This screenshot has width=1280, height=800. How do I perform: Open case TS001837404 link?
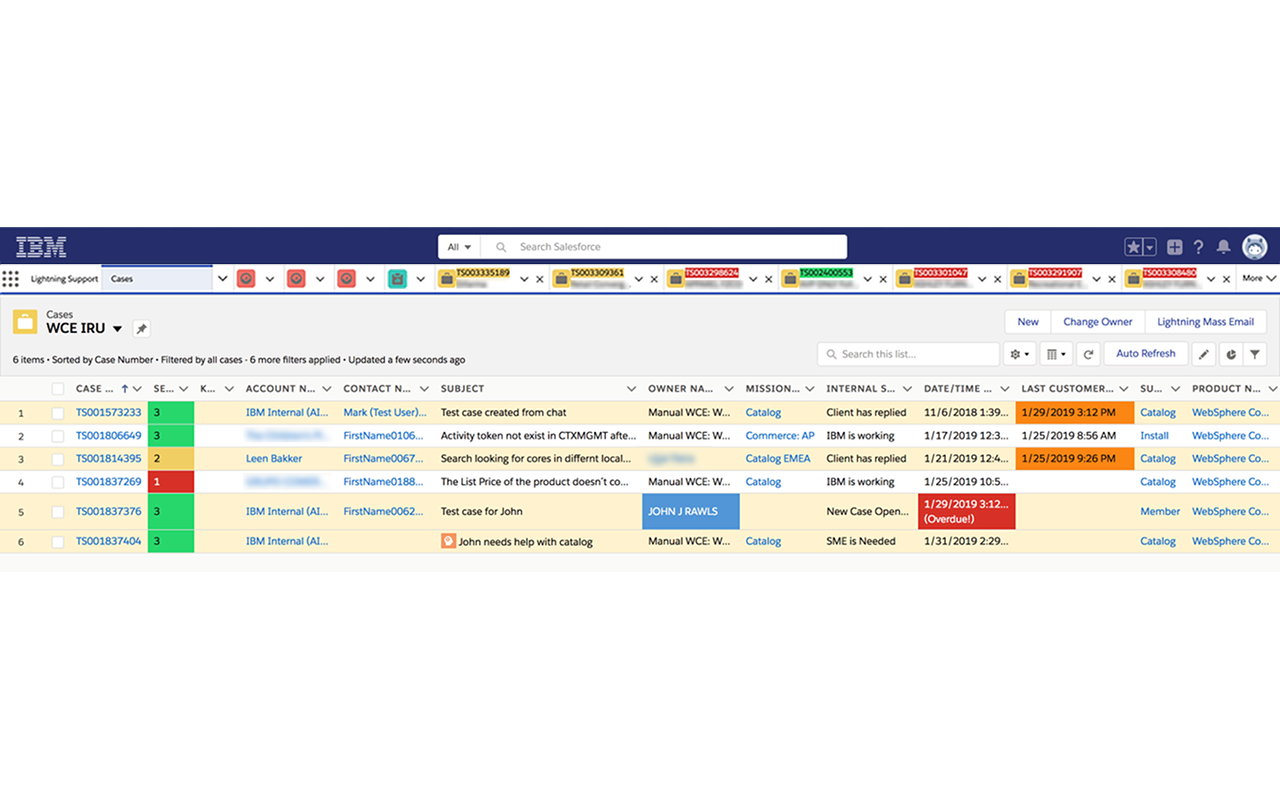[x=109, y=542]
